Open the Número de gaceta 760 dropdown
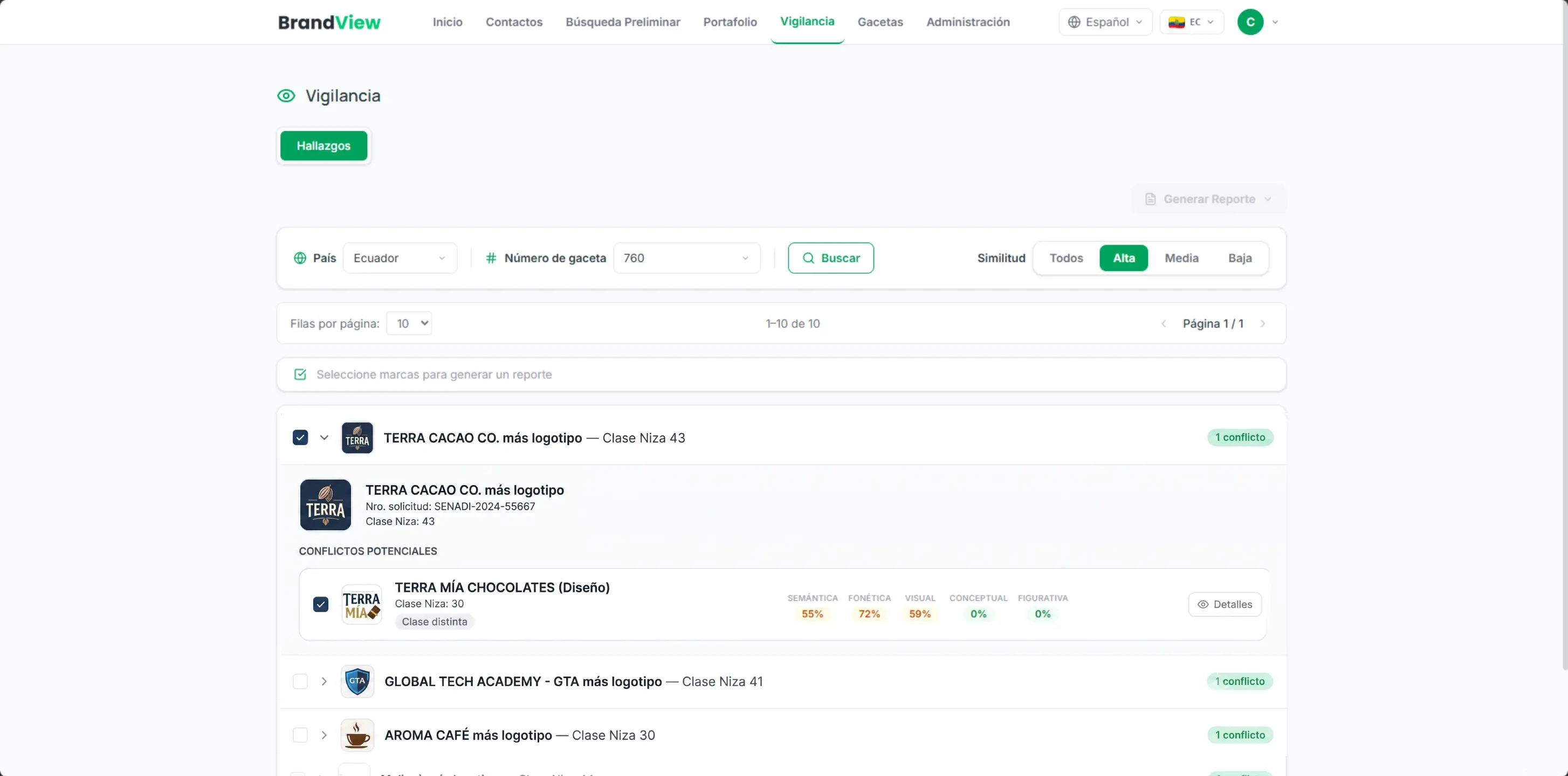This screenshot has height=776, width=1568. coord(686,258)
